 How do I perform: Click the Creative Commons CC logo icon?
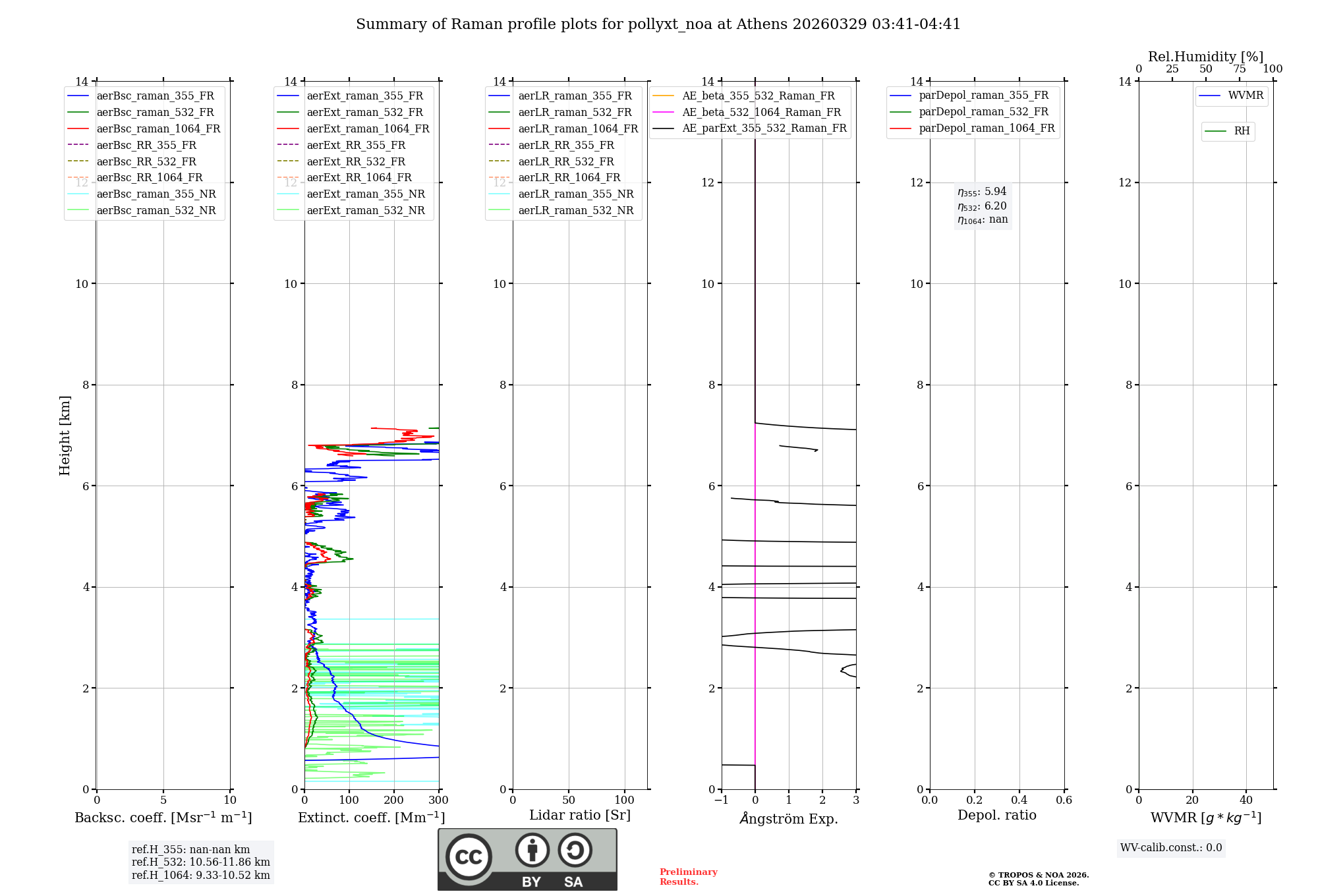(x=469, y=856)
